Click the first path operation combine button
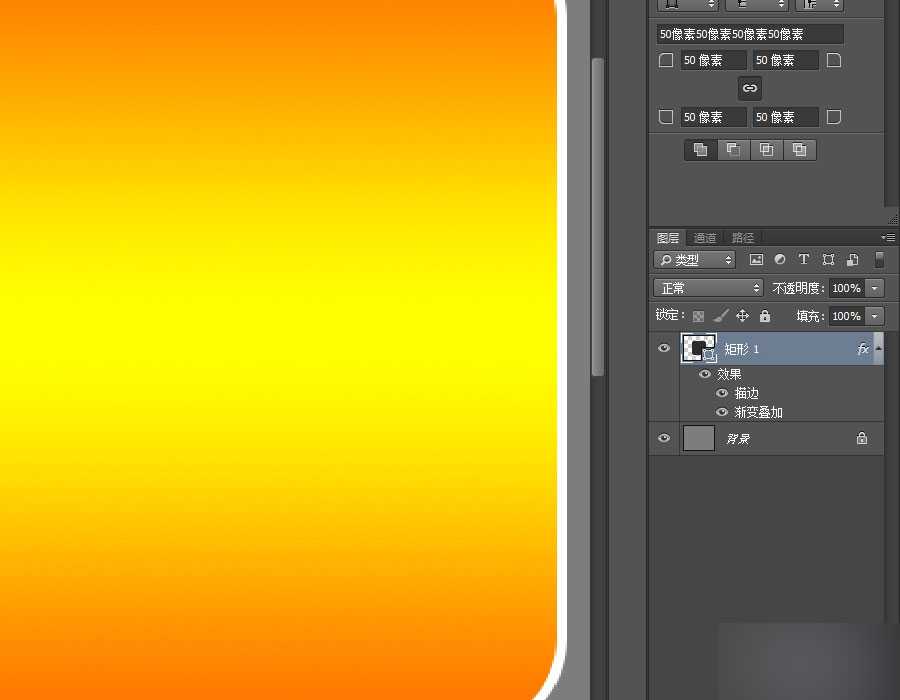This screenshot has height=700, width=900. pyautogui.click(x=700, y=150)
